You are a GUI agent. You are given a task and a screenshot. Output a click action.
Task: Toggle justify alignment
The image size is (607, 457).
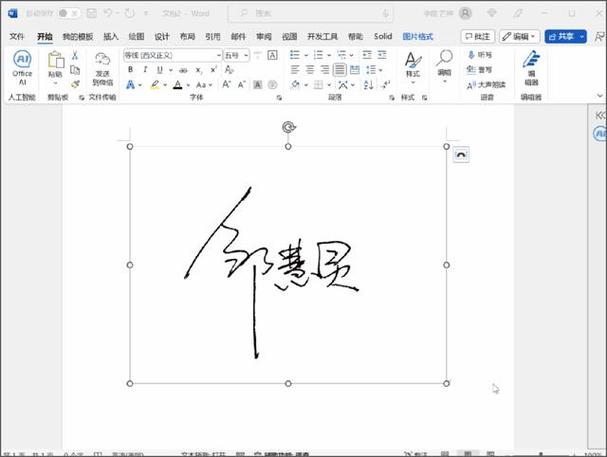coord(340,70)
